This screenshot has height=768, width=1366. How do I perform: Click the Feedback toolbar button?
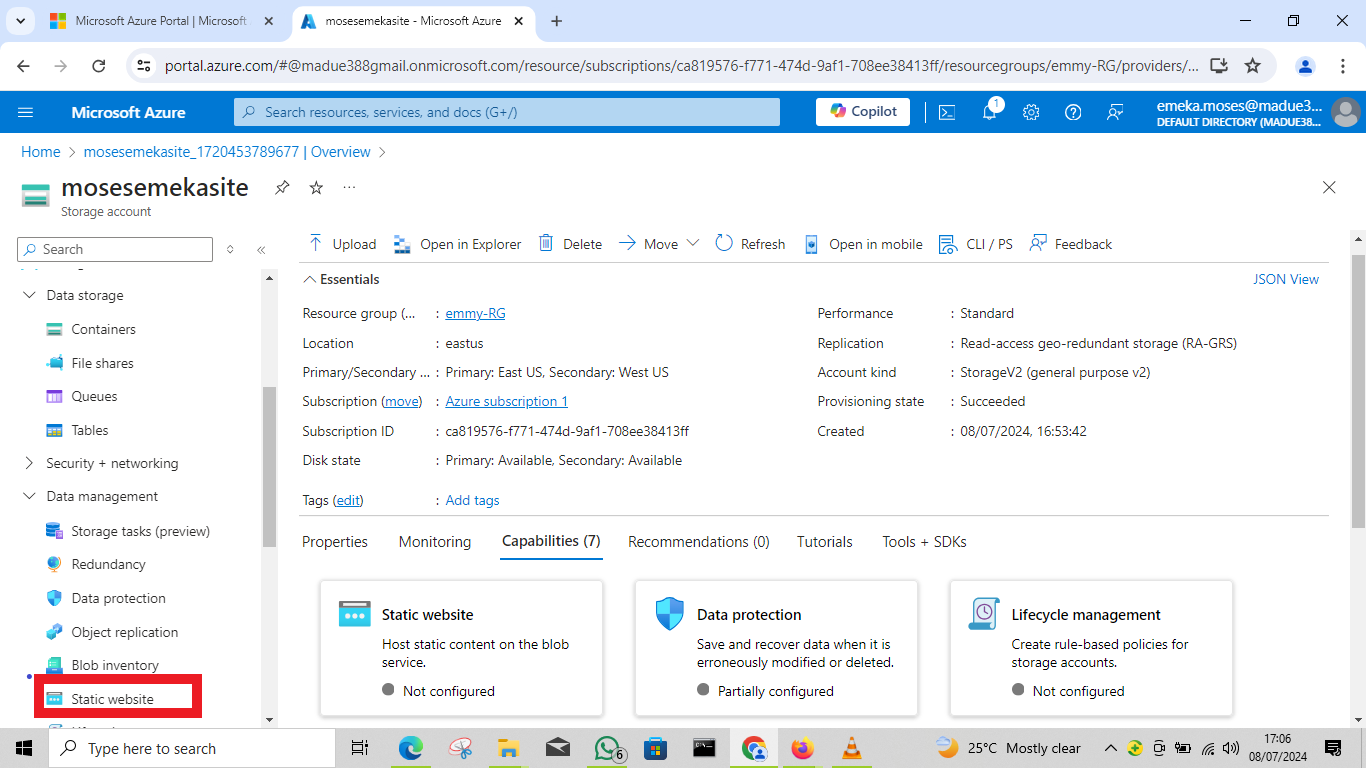coord(1071,244)
